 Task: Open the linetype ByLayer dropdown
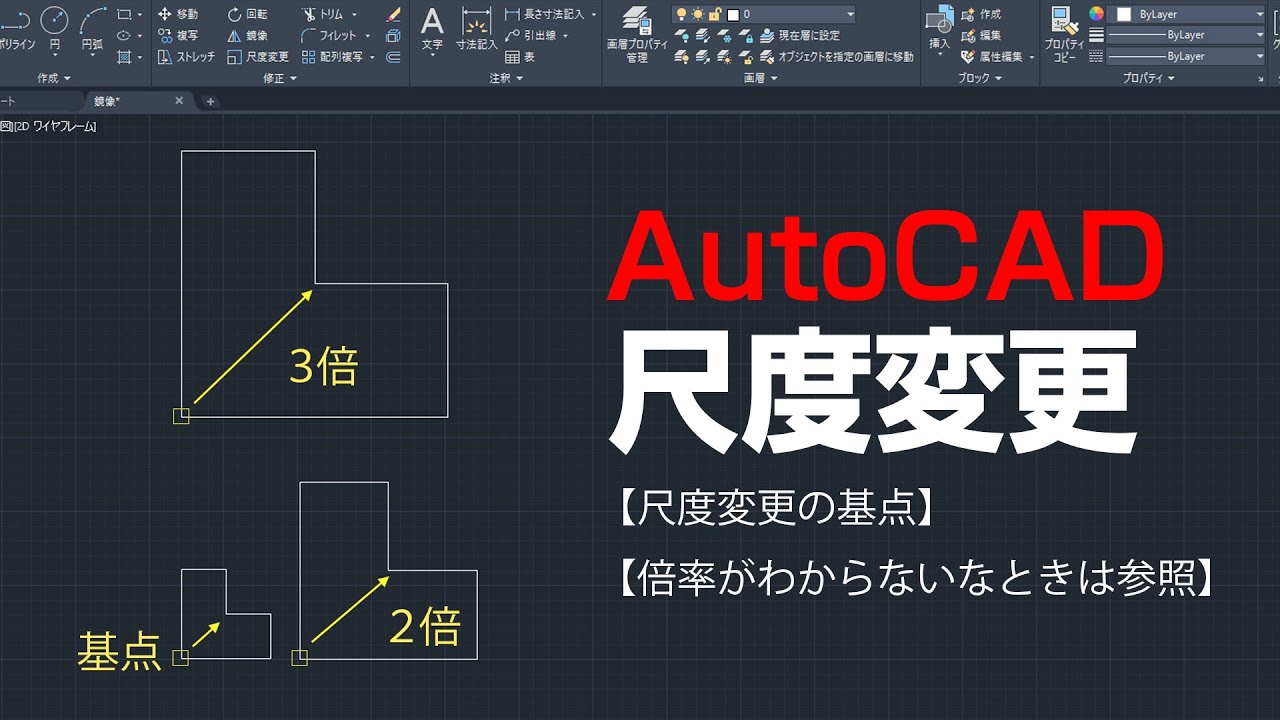point(1259,57)
